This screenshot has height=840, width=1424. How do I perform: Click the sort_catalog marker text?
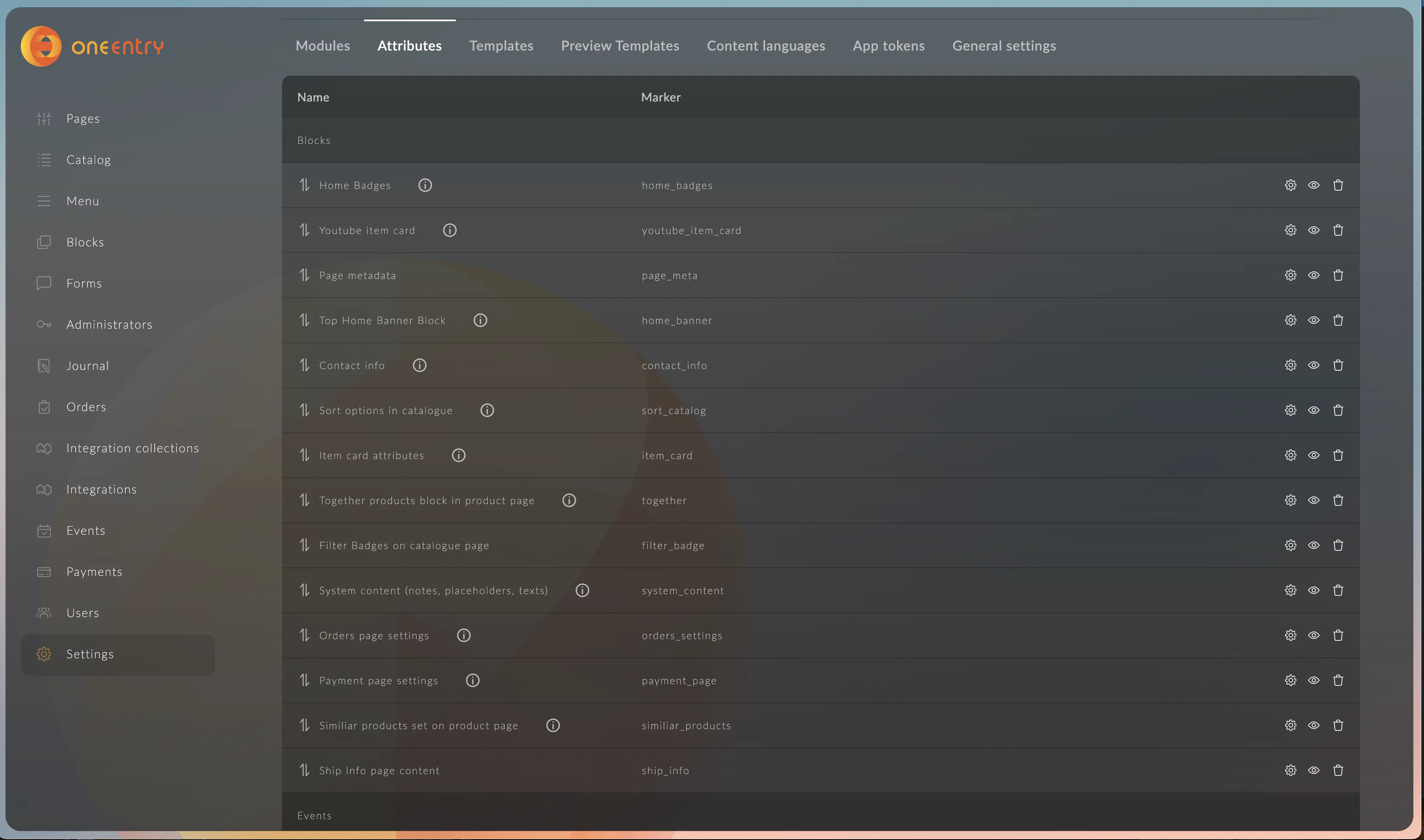(674, 411)
